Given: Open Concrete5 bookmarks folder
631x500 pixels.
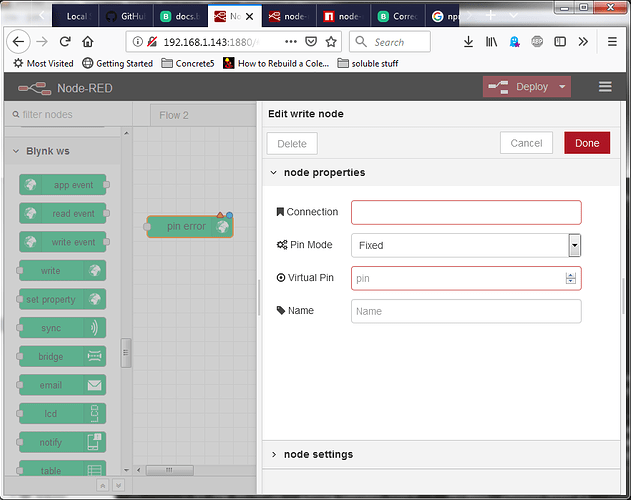Looking at the screenshot, I should point(188,63).
